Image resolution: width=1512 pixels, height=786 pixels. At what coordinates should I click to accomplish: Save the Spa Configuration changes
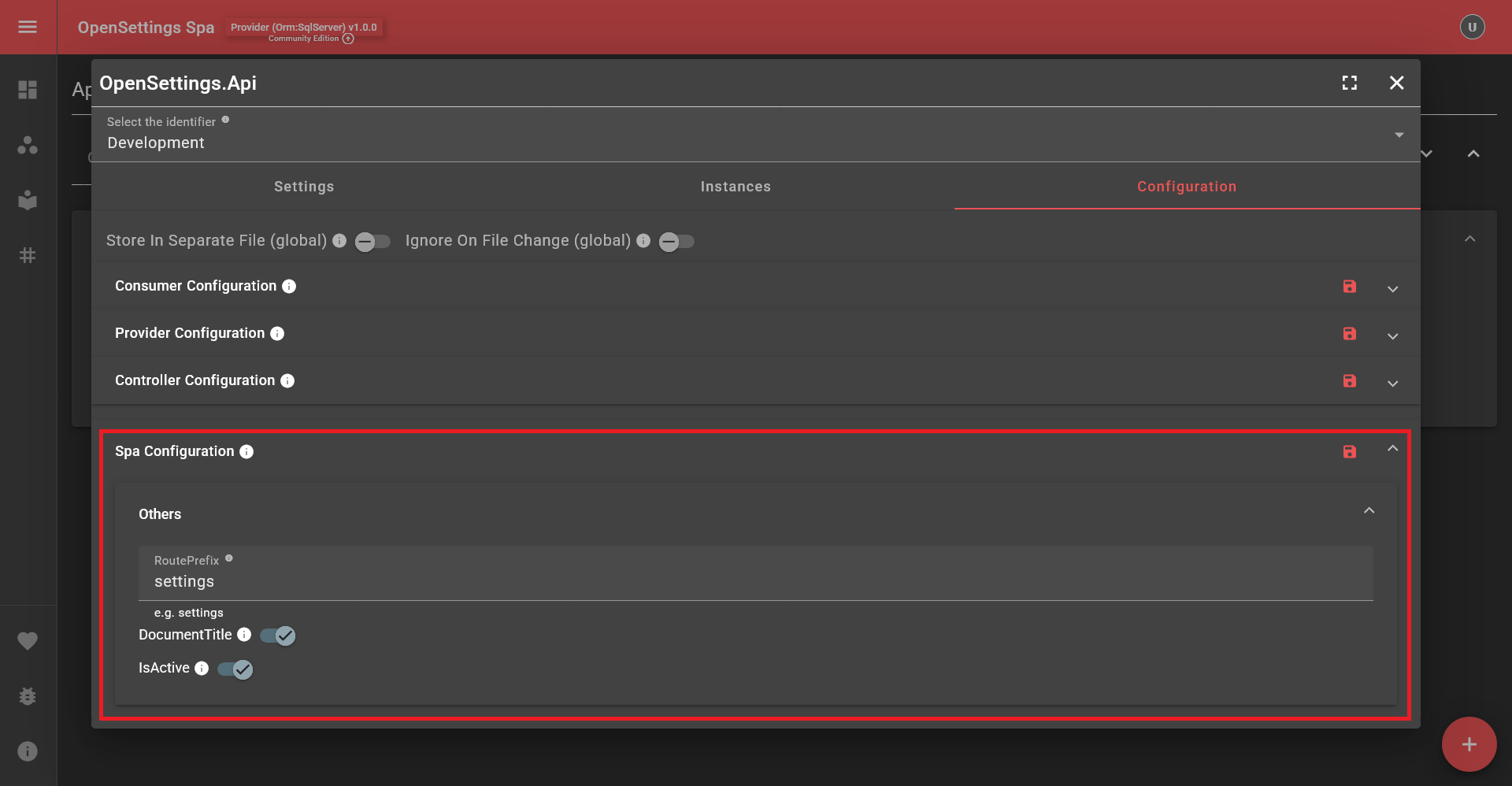[x=1349, y=451]
